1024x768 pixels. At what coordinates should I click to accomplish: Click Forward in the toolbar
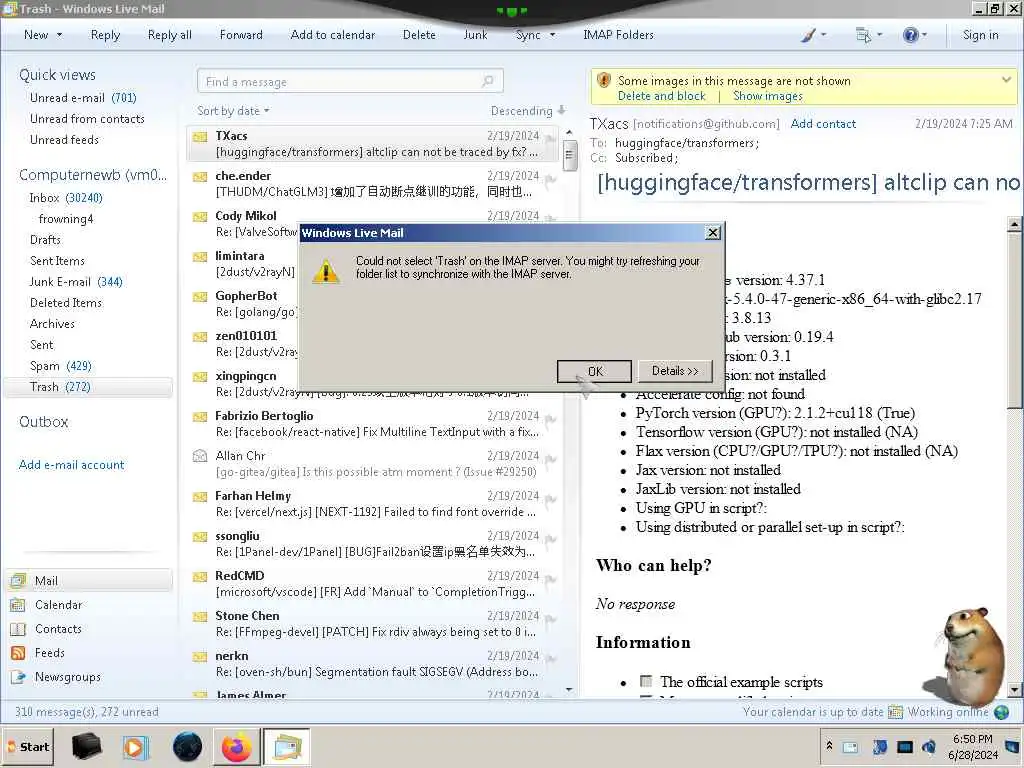[241, 35]
